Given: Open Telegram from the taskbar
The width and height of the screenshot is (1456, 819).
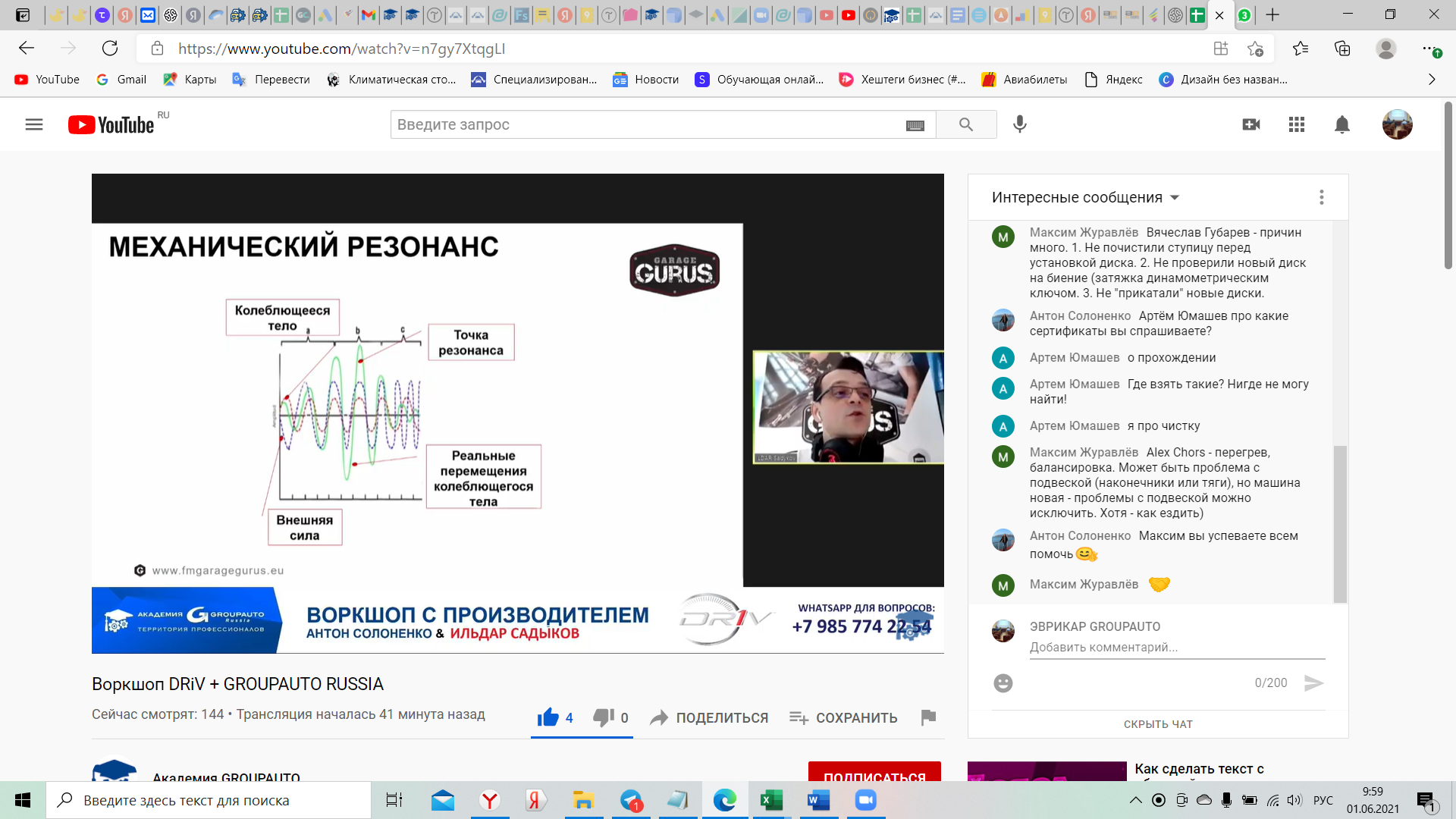Looking at the screenshot, I should click(631, 800).
